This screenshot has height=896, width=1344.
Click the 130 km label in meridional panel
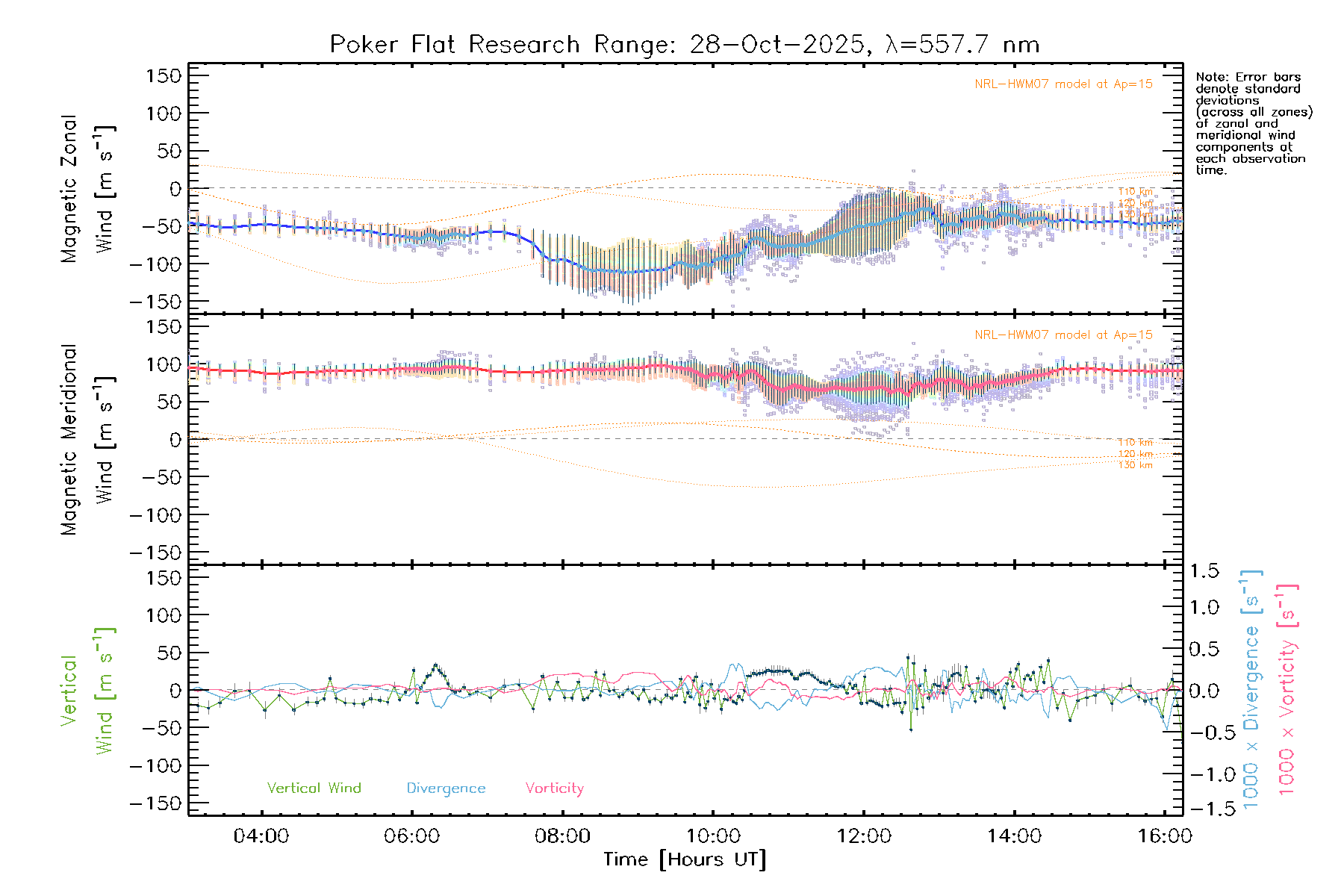click(x=1135, y=465)
